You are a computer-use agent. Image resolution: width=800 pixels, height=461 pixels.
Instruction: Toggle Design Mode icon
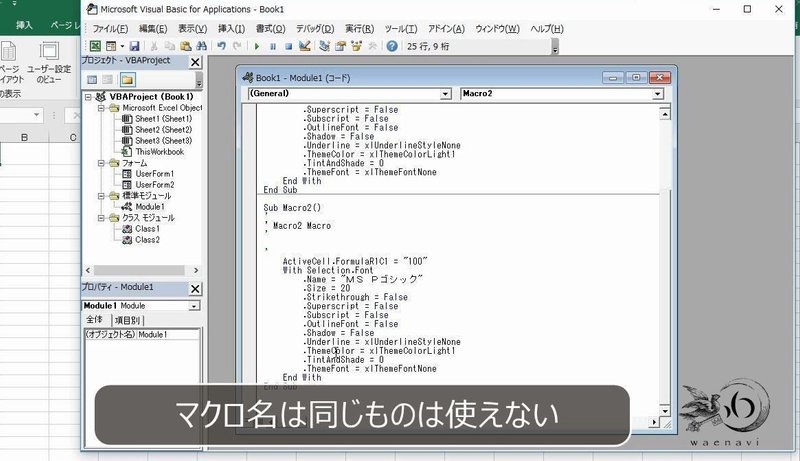[305, 46]
